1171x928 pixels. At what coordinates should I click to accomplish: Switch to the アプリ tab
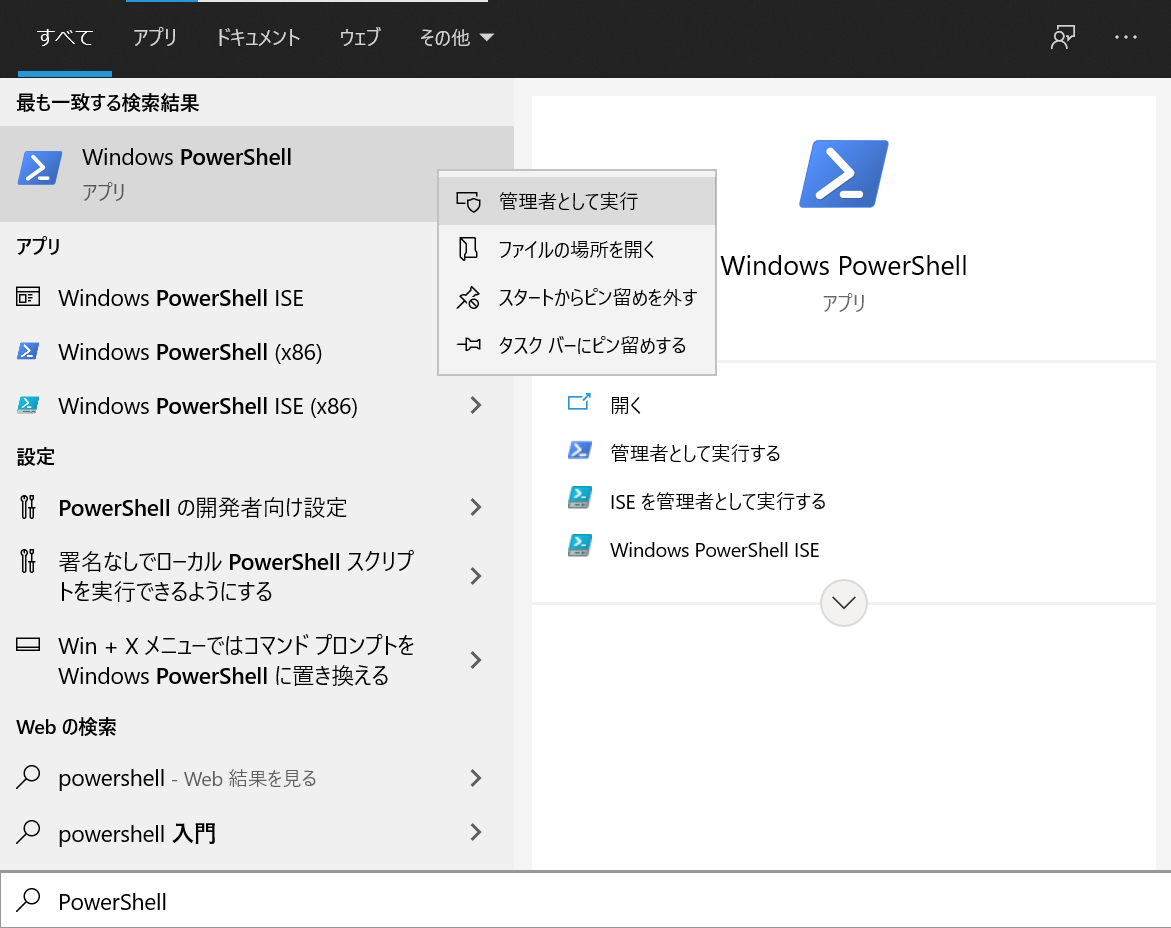[x=155, y=37]
